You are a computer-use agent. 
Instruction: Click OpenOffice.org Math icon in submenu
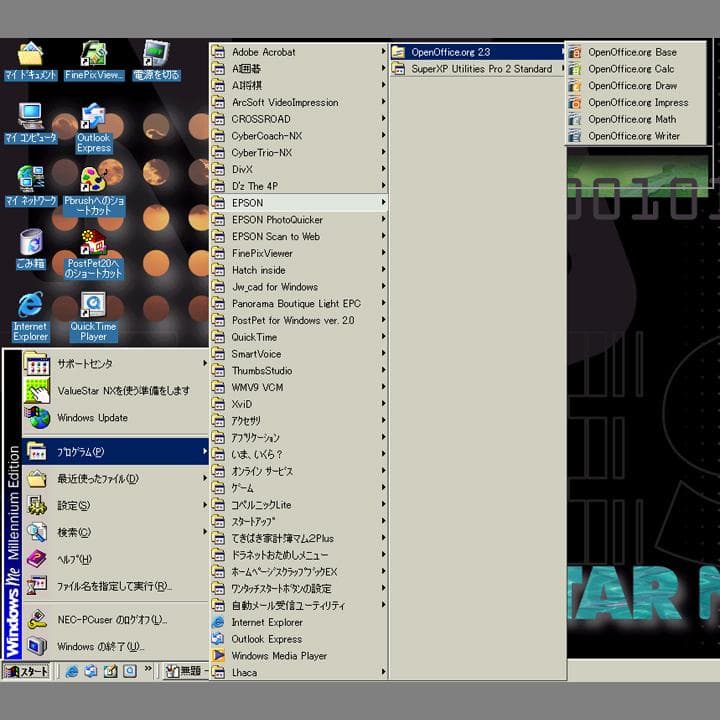pos(574,119)
